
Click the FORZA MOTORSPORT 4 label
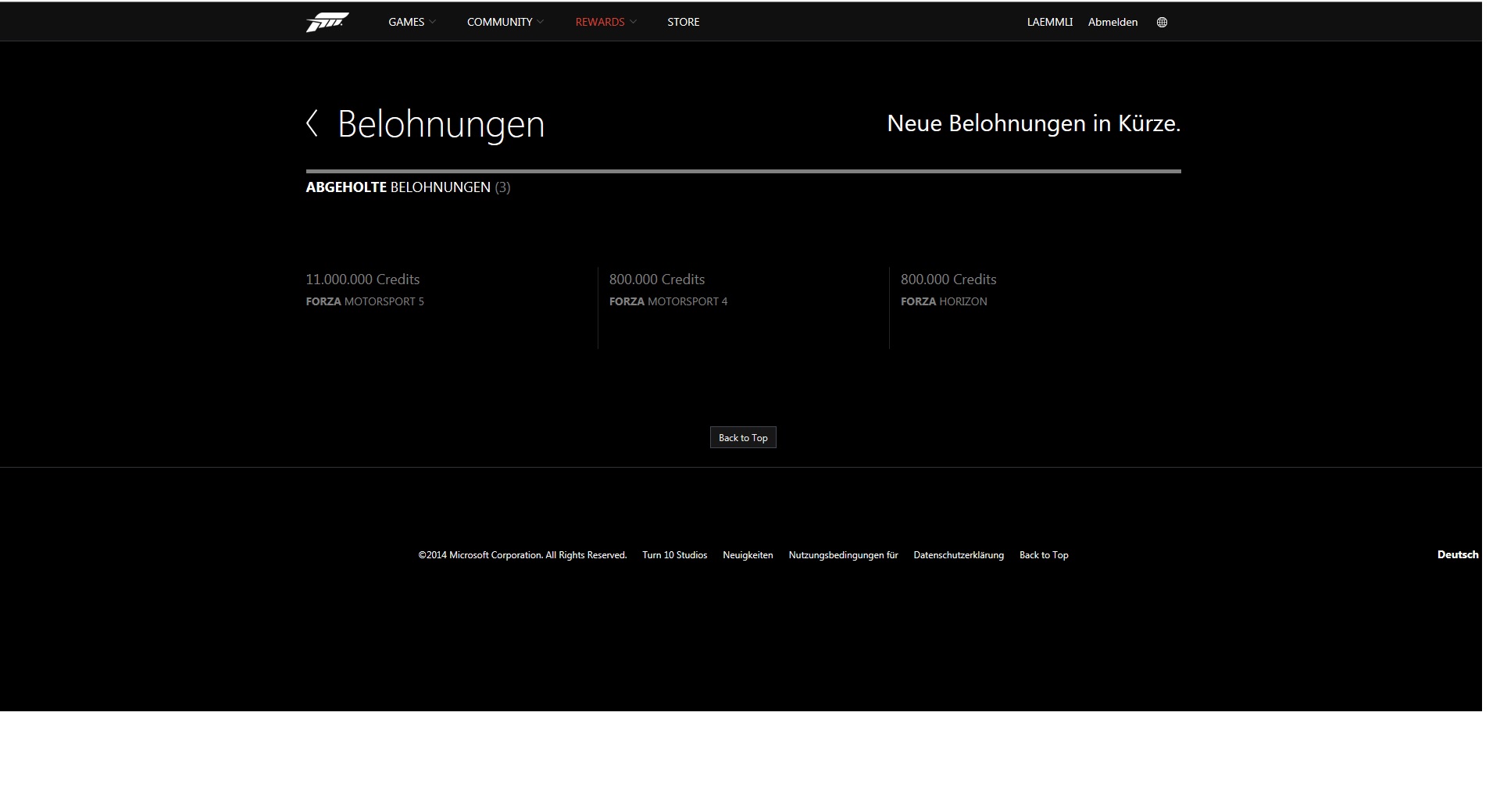pyautogui.click(x=668, y=301)
